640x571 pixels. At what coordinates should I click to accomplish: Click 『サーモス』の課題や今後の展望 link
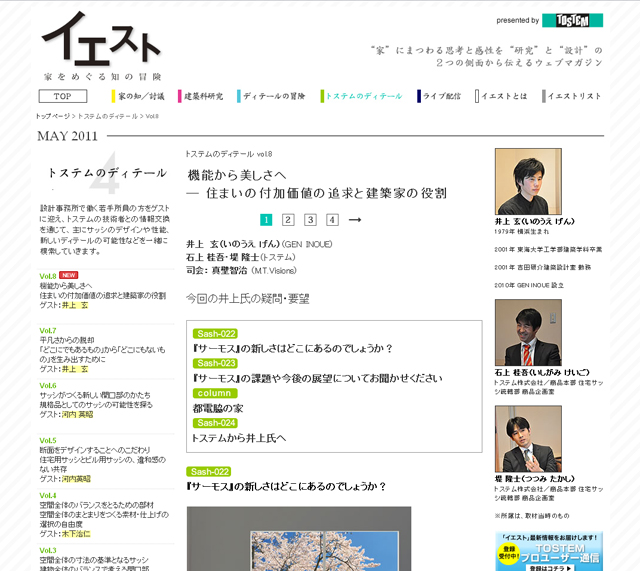pos(316,378)
